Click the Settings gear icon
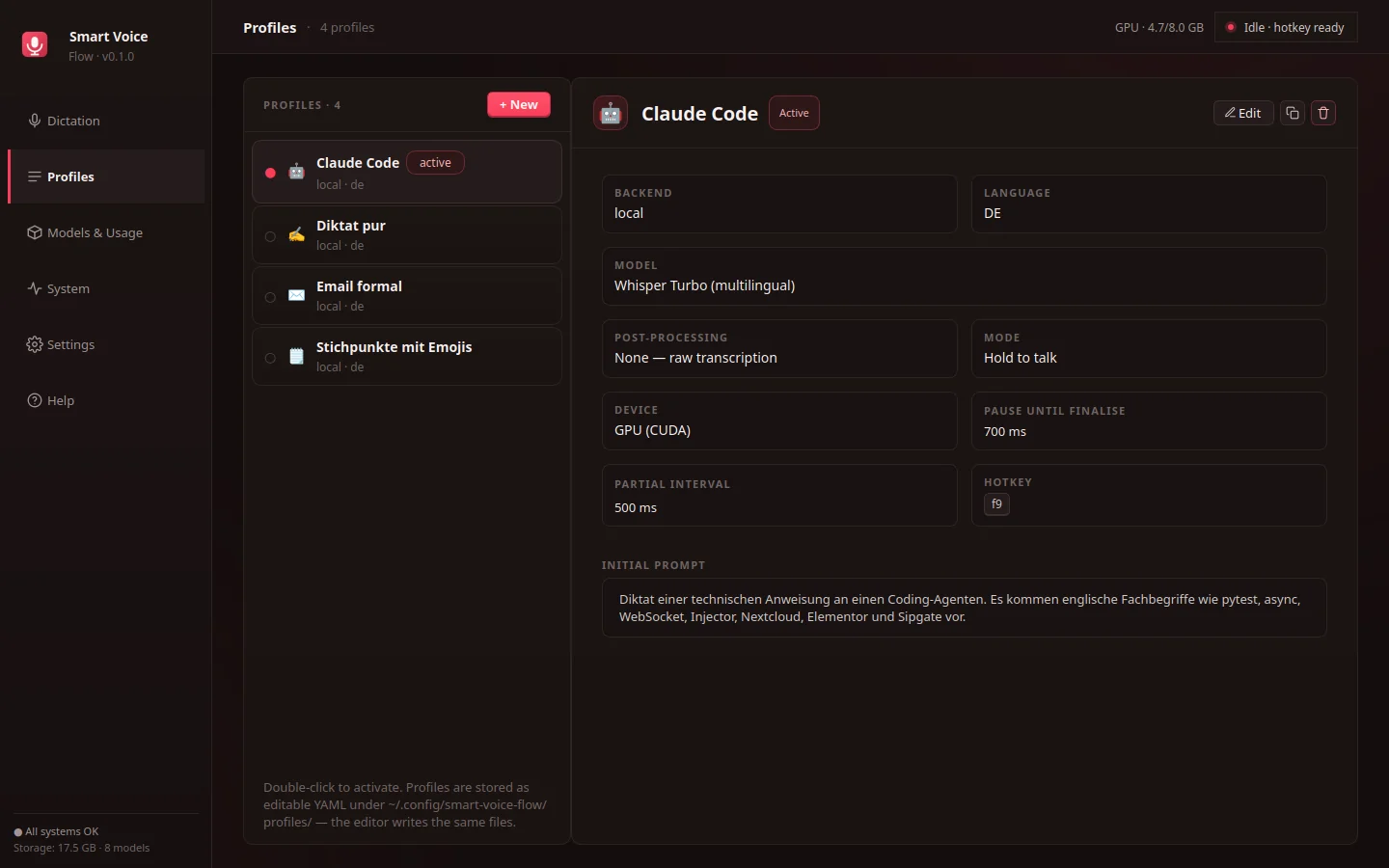This screenshot has width=1389, height=868. [x=35, y=344]
